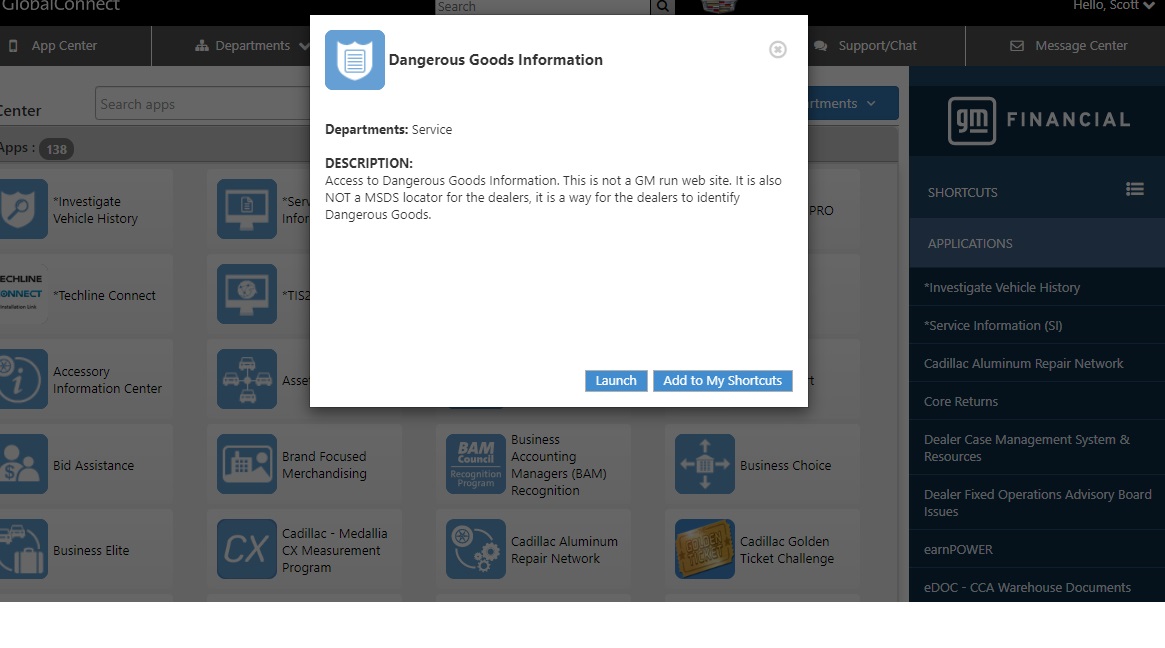Click the 138 apps count badge
This screenshot has width=1165, height=648.
tap(56, 149)
